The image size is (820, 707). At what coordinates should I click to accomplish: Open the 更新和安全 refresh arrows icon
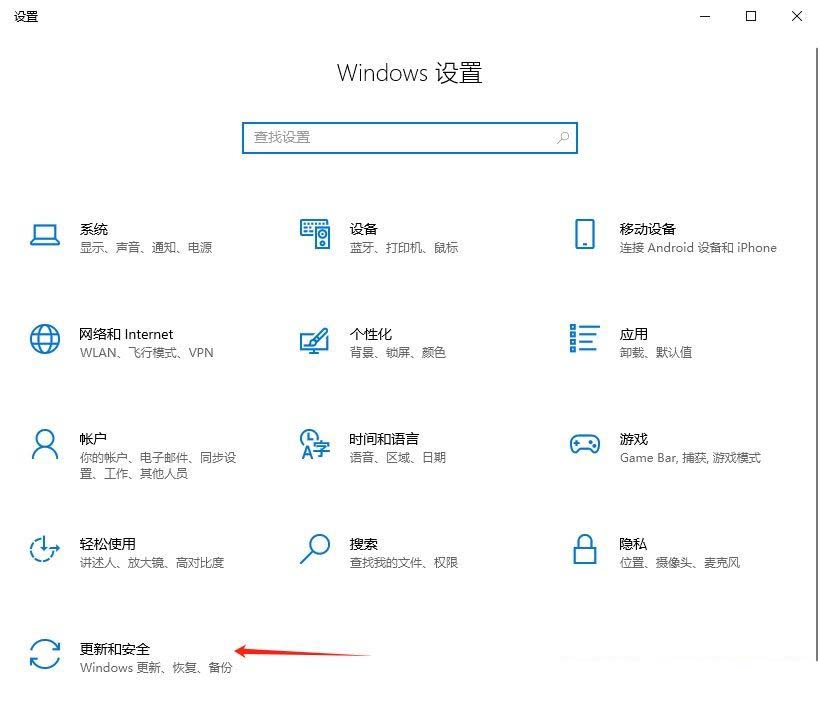(45, 654)
